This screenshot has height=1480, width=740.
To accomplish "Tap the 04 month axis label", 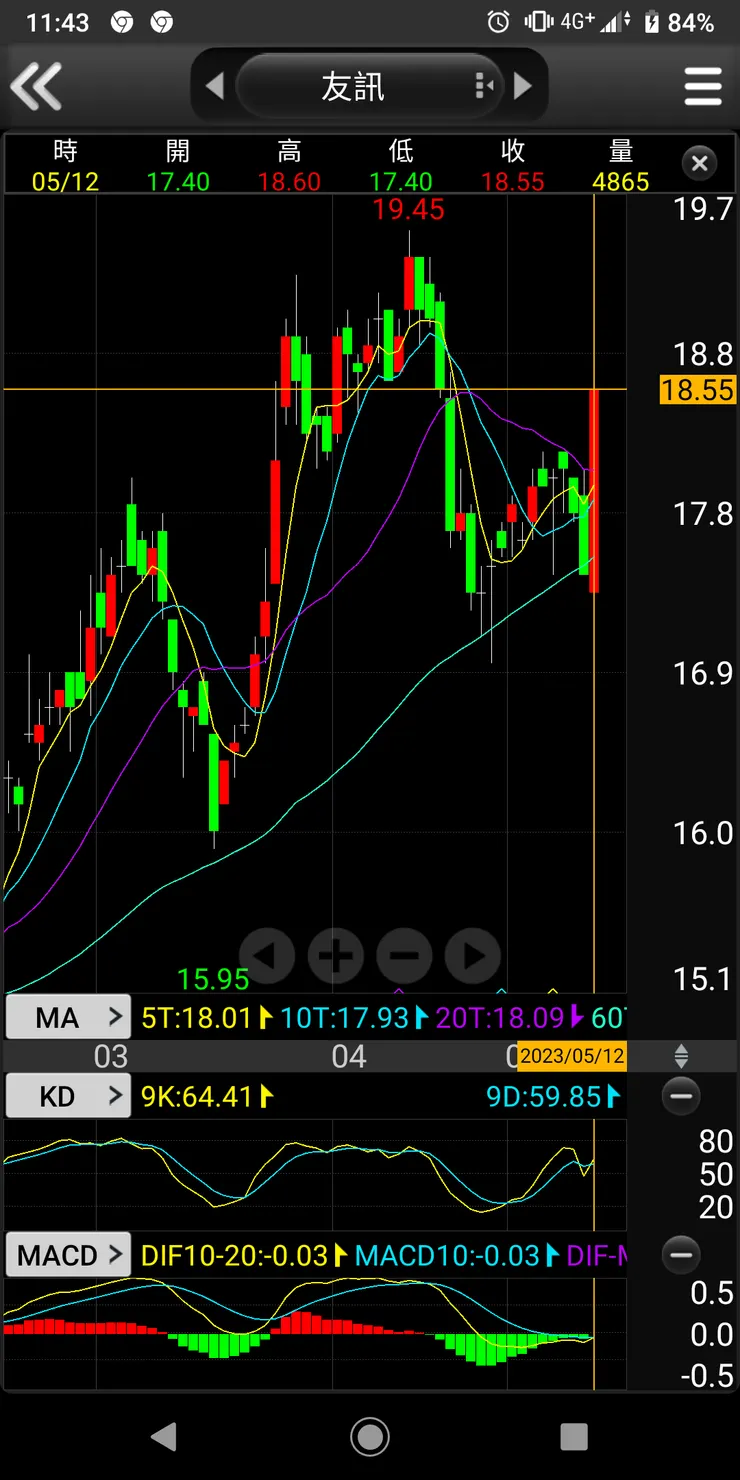I will click(349, 1056).
